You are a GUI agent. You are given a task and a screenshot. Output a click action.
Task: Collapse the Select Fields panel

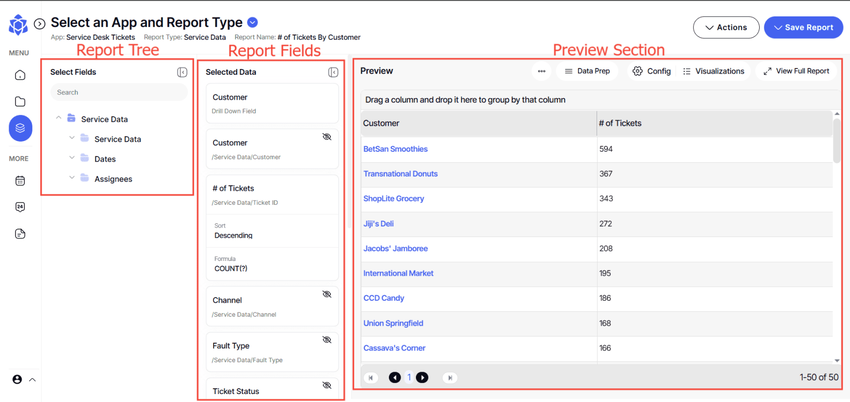tap(182, 72)
